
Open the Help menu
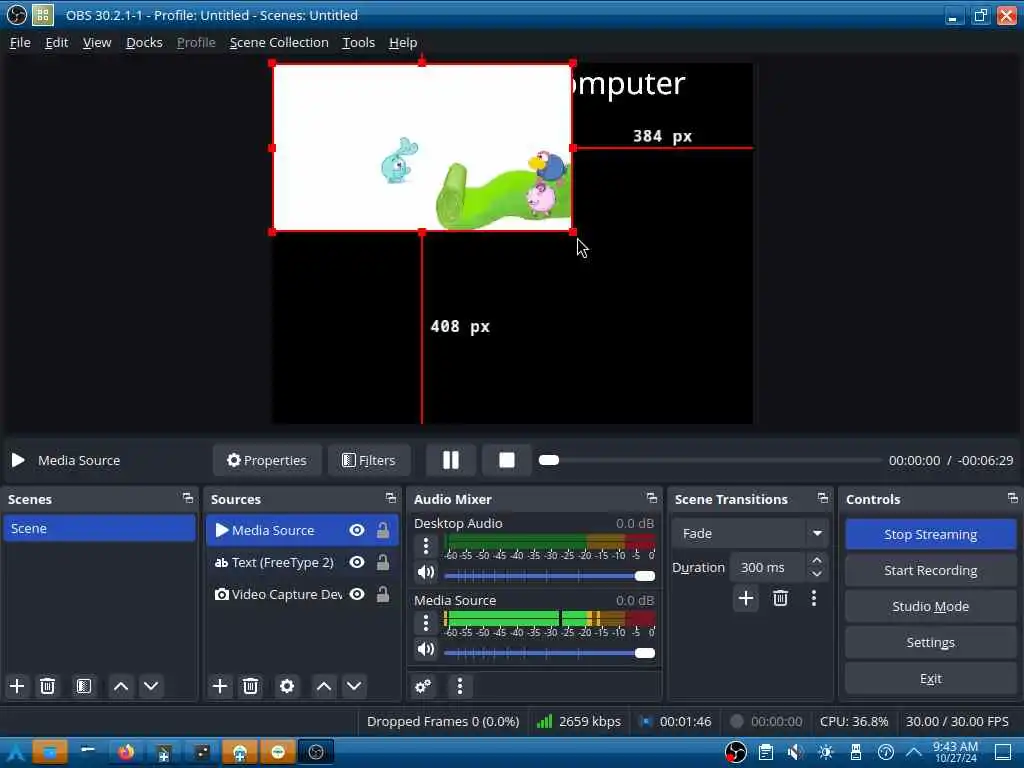coord(403,42)
